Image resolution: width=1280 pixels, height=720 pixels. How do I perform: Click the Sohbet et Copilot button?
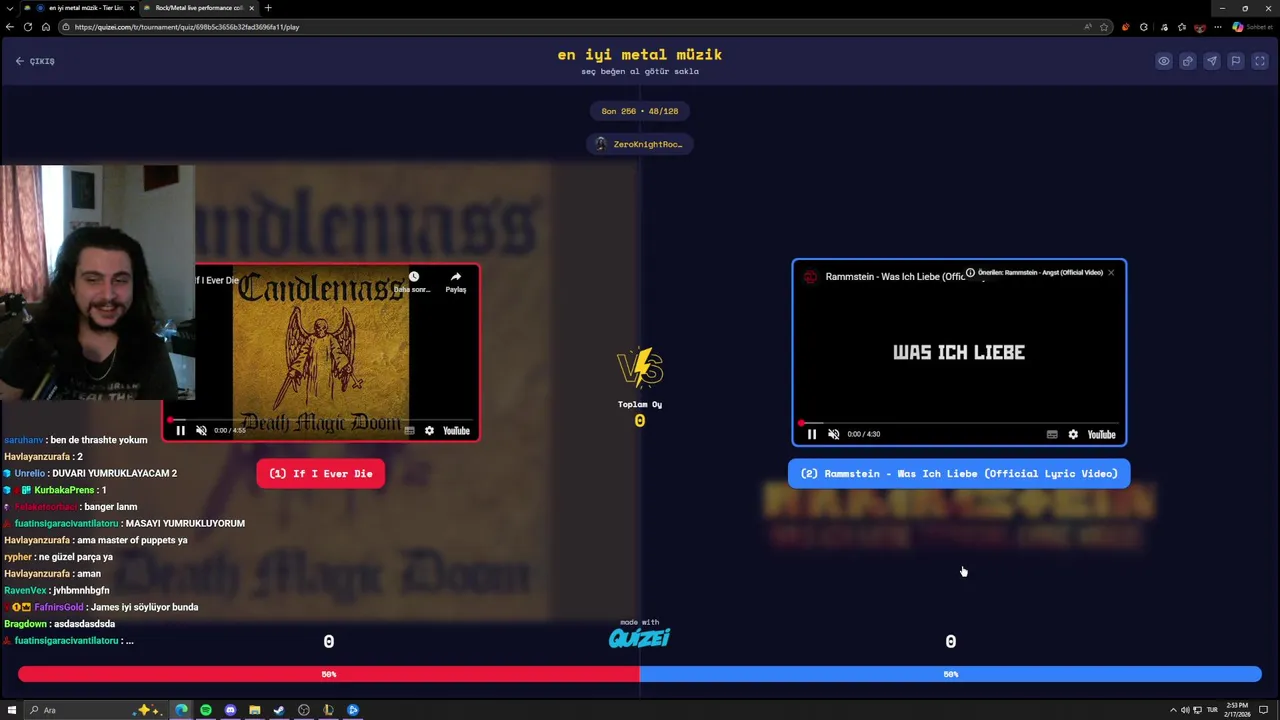tap(1253, 27)
